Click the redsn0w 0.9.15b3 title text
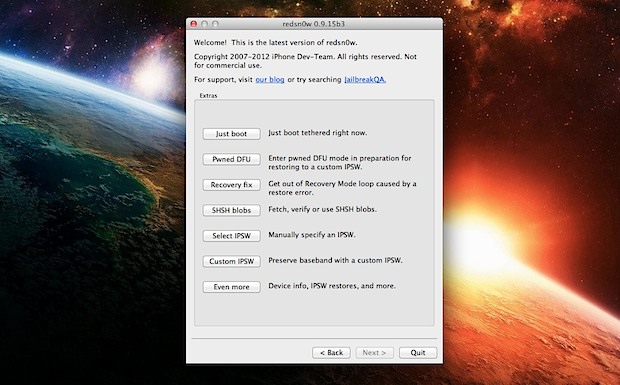620x385 pixels. pyautogui.click(x=314, y=24)
